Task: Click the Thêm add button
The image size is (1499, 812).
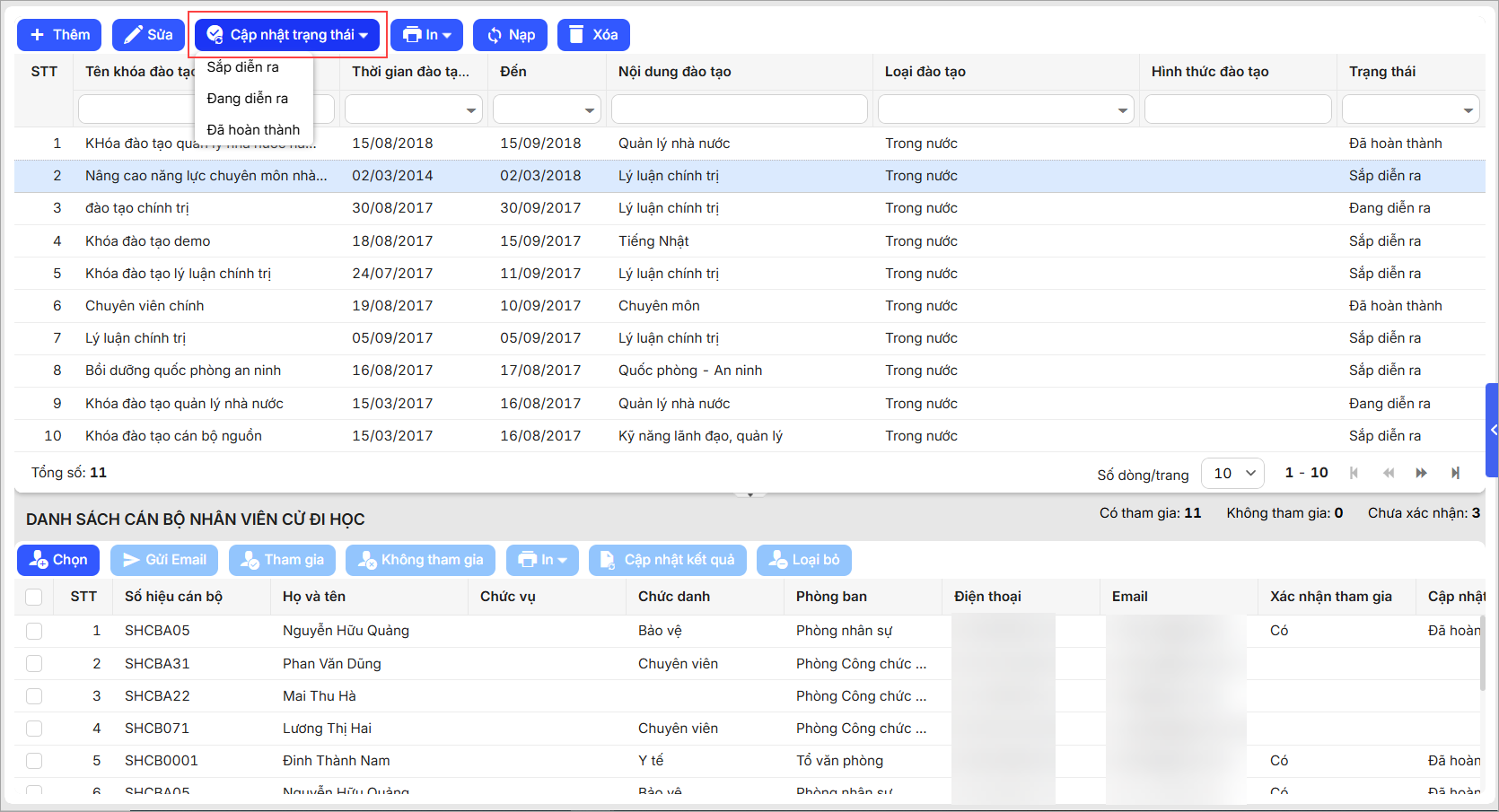Action: (x=59, y=35)
